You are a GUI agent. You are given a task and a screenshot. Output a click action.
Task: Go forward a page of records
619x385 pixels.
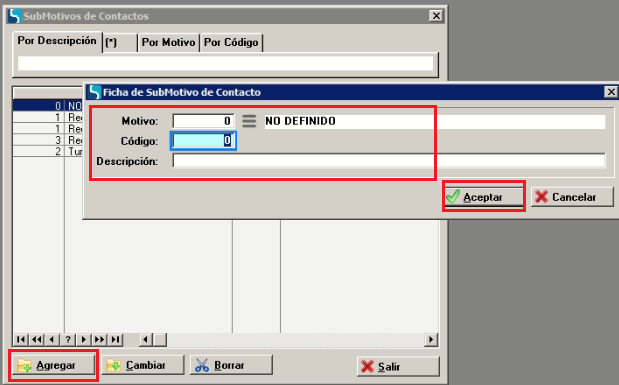(99, 340)
